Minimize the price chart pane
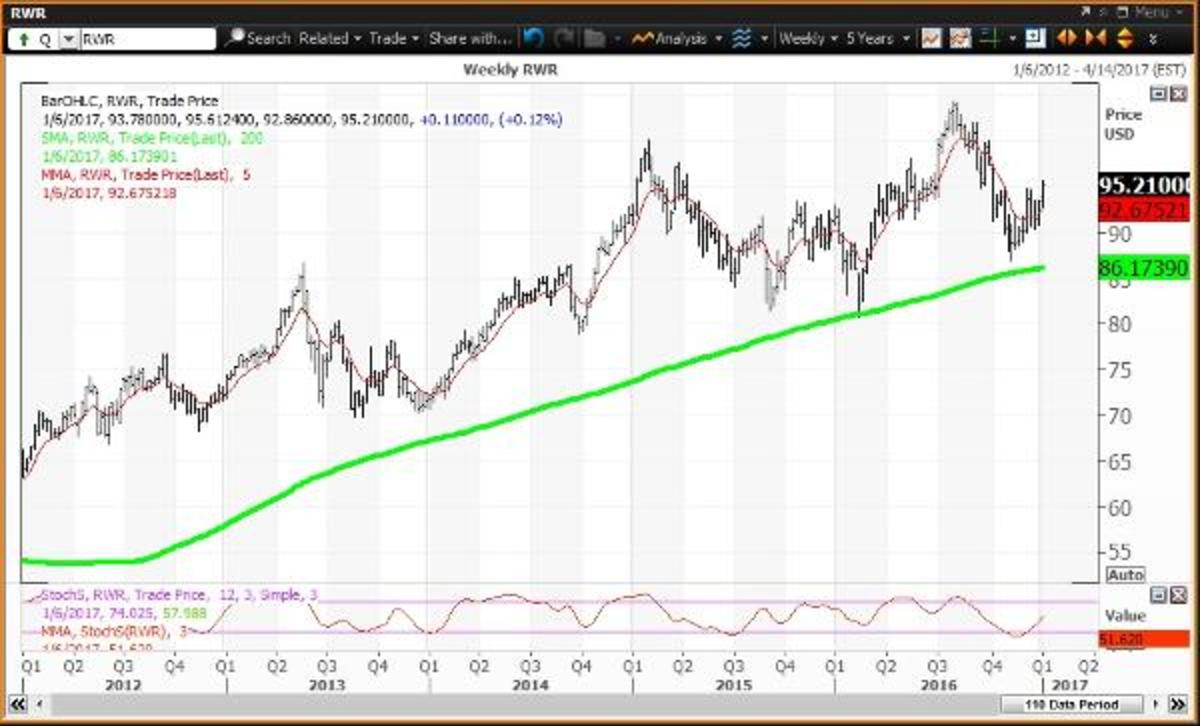Viewport: 1200px width, 726px height. (x=1158, y=93)
